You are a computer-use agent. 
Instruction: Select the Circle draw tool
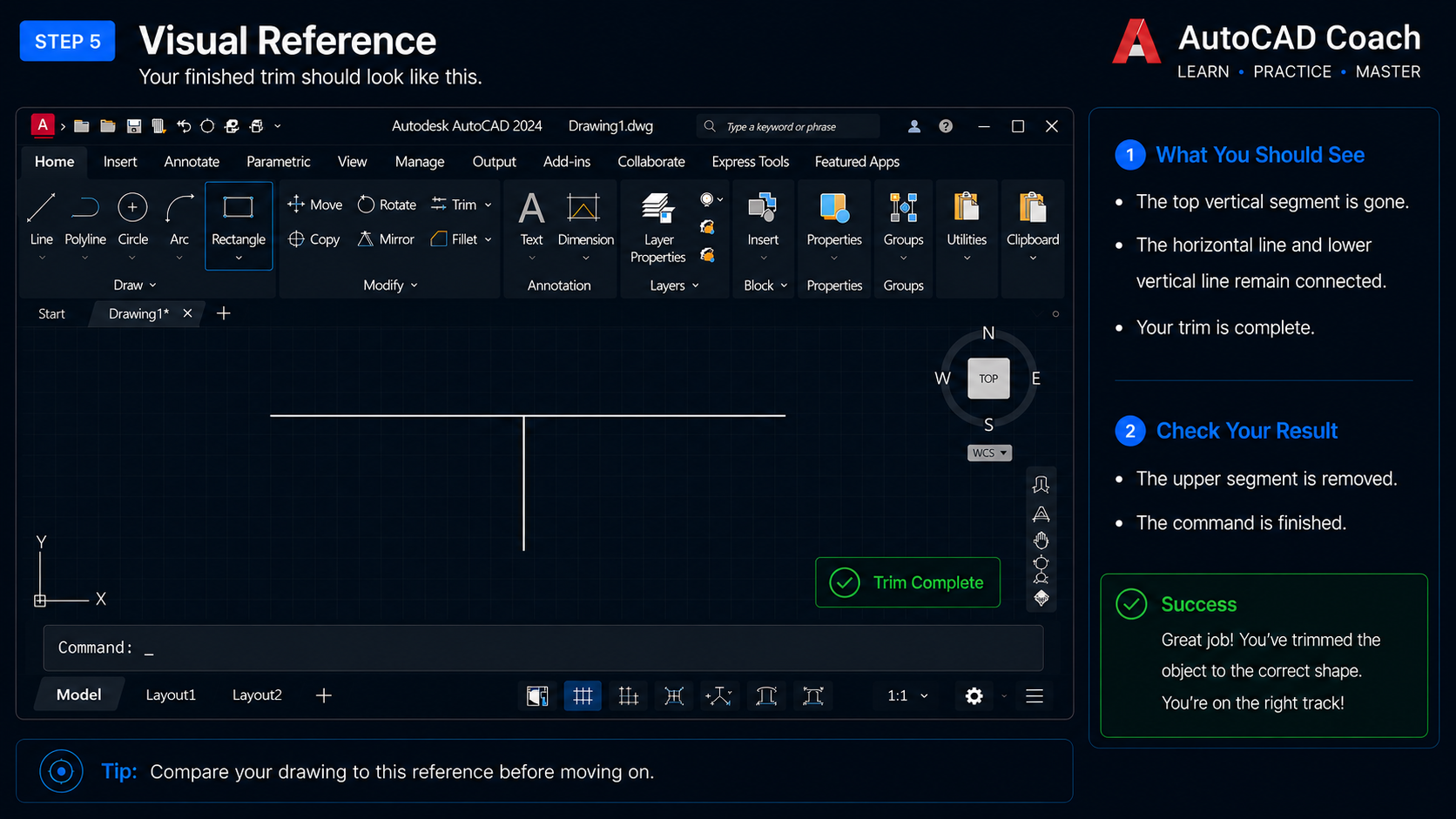(x=132, y=219)
